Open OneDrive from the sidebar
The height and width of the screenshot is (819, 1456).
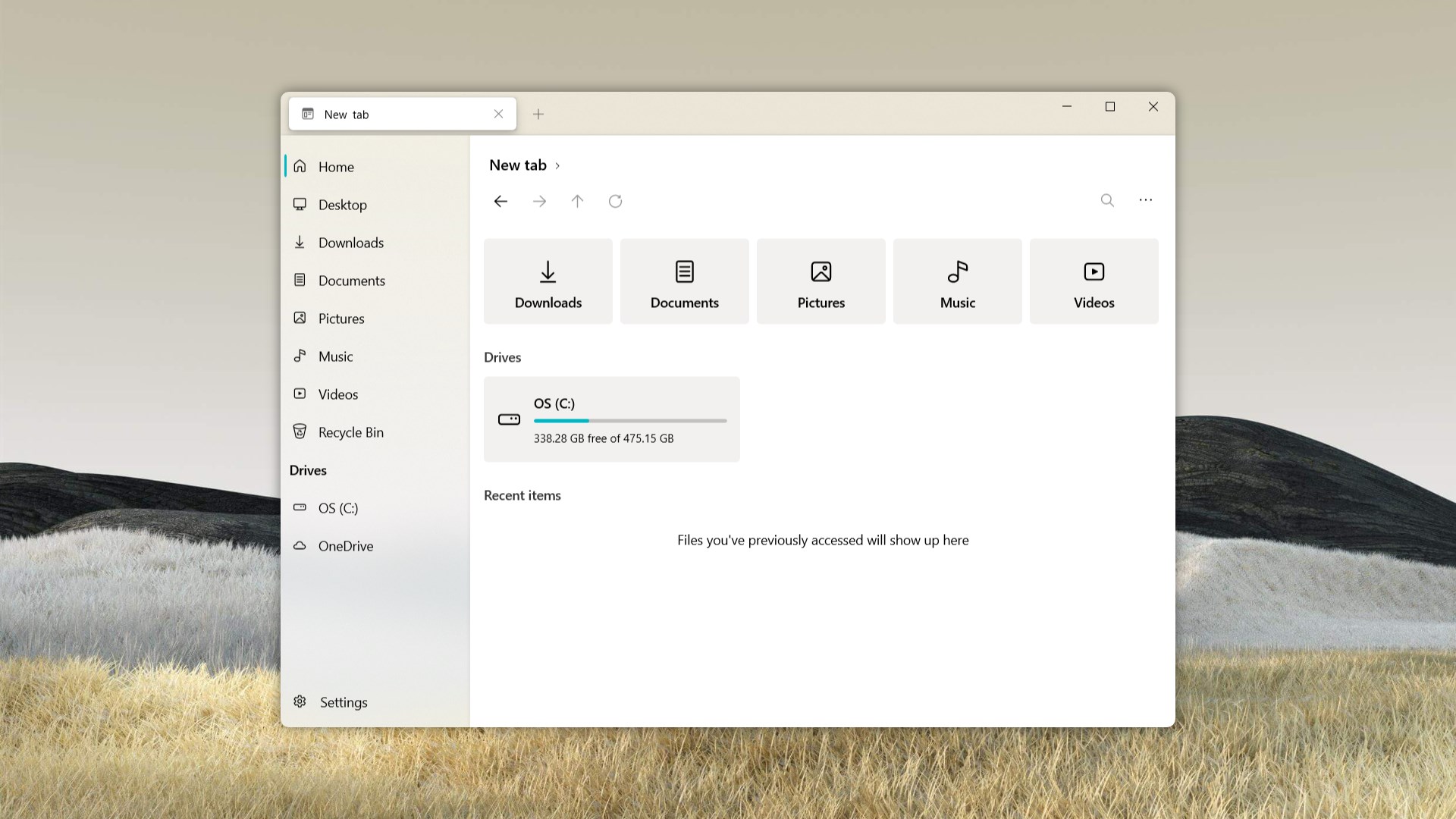tap(345, 545)
